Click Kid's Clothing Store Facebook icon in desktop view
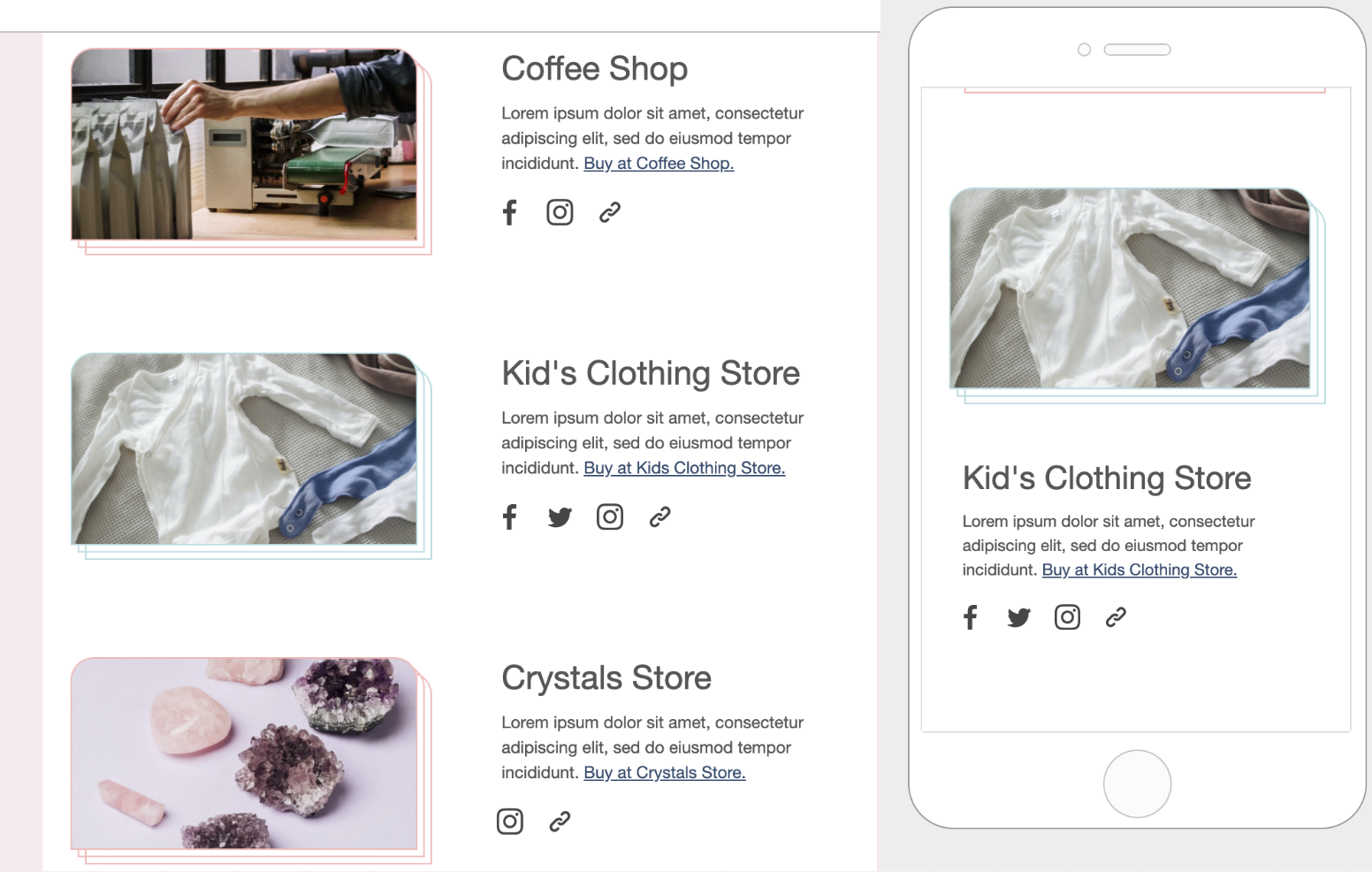Screen dimensions: 1372x872 pyautogui.click(x=509, y=517)
